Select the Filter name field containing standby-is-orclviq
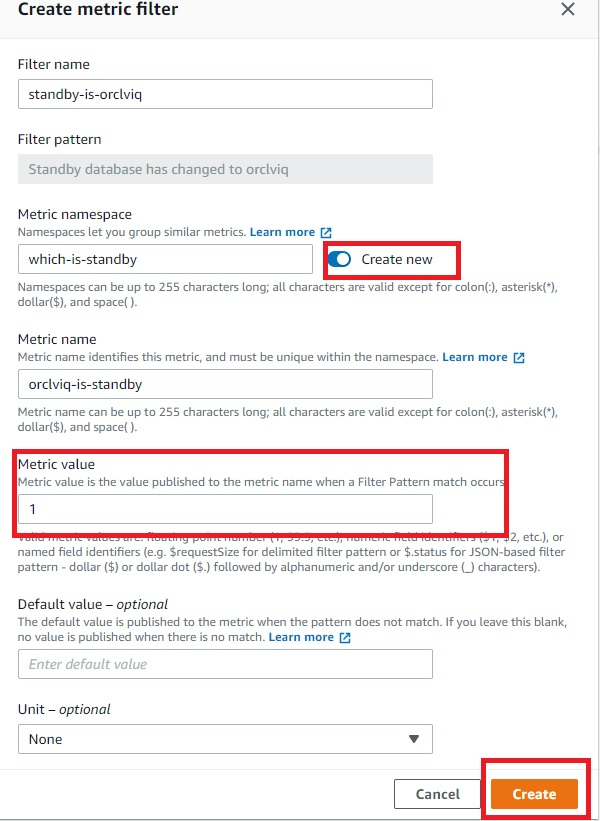604x821 pixels. (225, 94)
